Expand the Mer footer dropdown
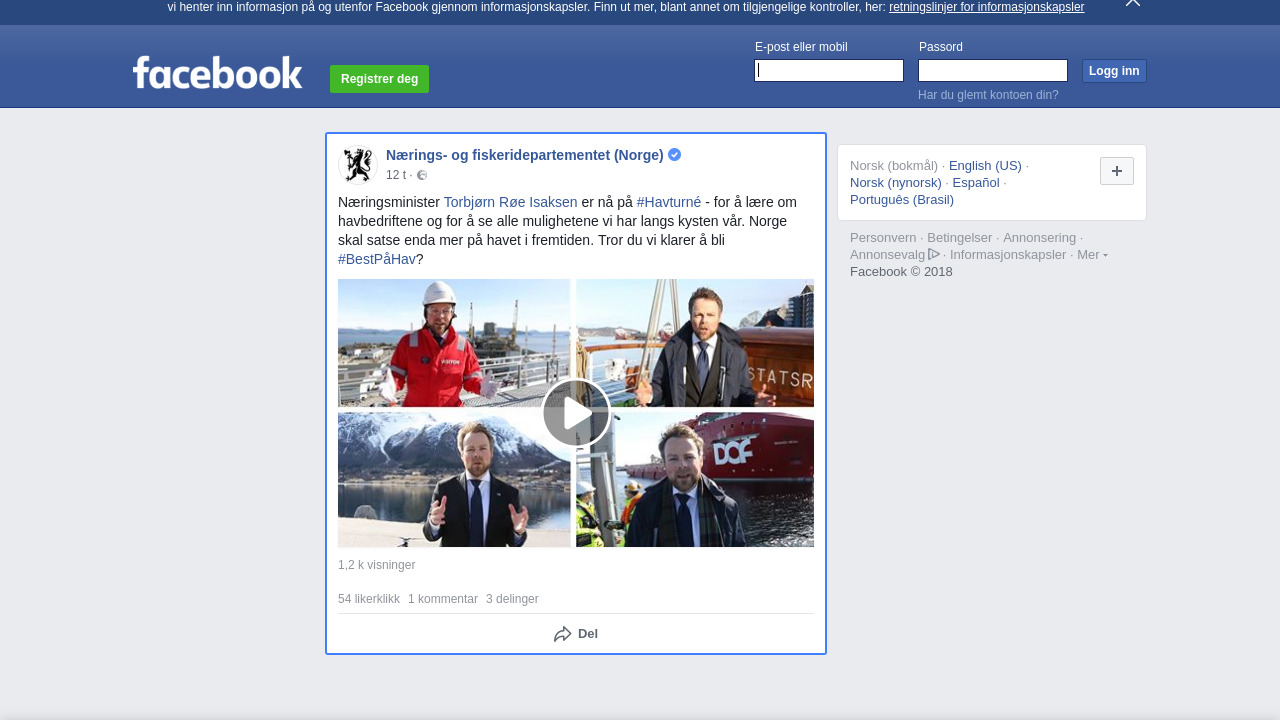 pos(1092,254)
